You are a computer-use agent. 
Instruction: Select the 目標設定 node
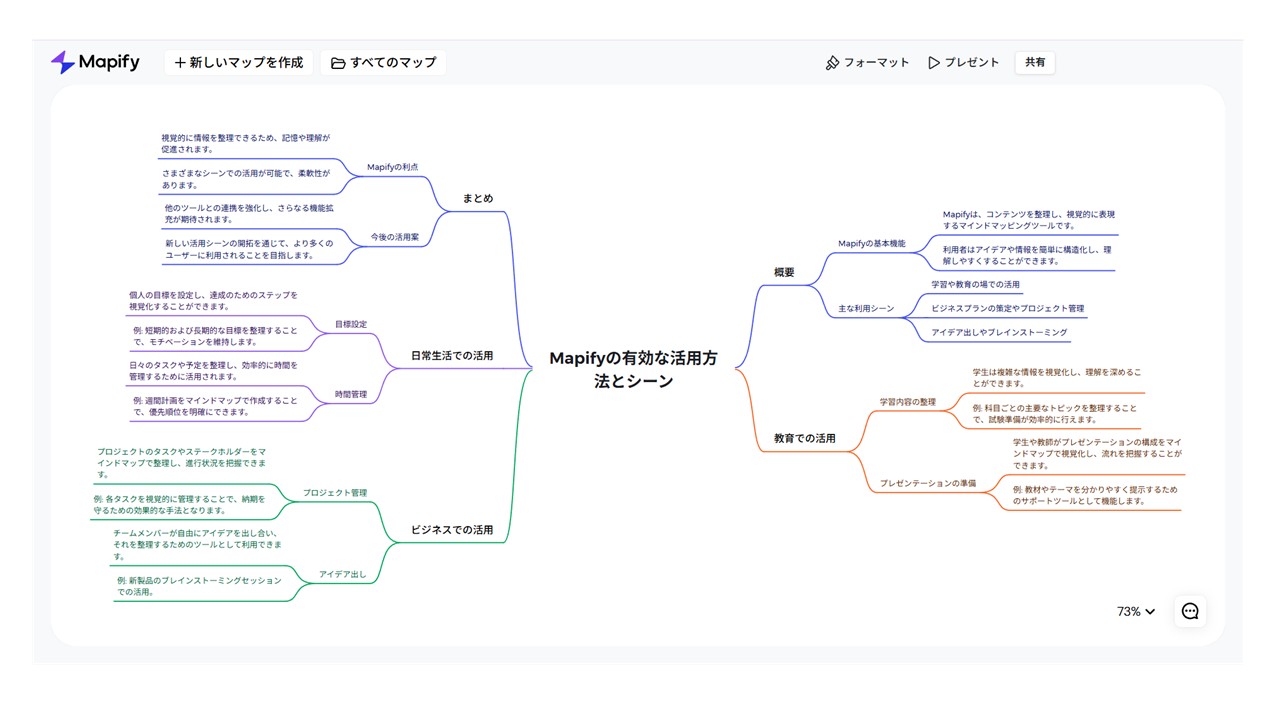tap(351, 324)
